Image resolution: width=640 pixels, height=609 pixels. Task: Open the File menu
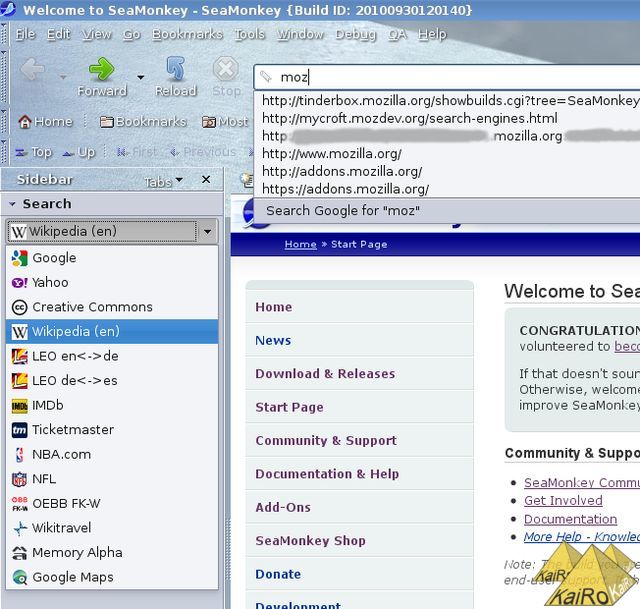[25, 34]
